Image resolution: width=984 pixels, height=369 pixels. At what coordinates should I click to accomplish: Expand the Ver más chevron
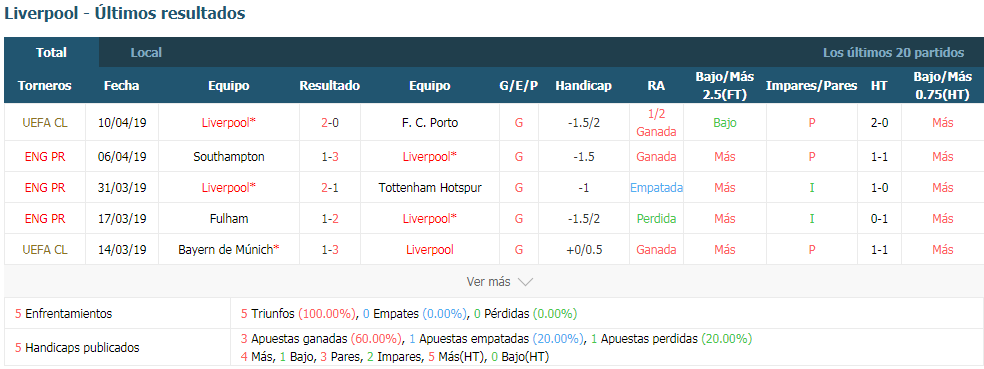click(x=525, y=282)
